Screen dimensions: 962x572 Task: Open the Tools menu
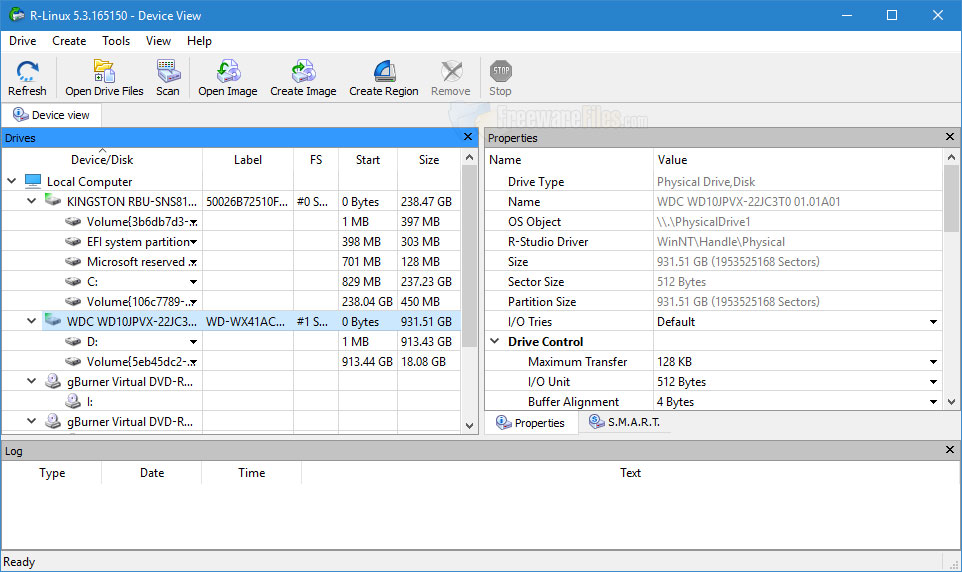116,41
